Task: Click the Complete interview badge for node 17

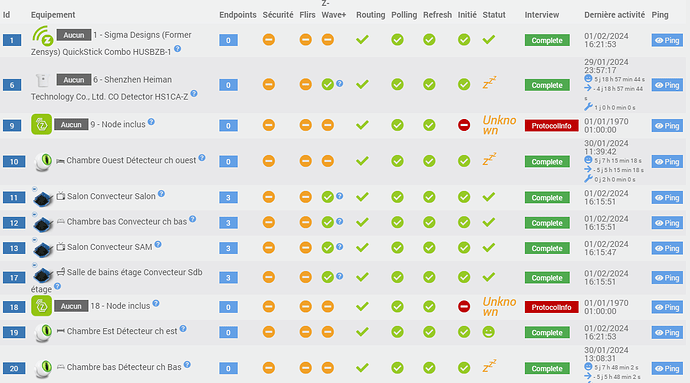Action: tap(547, 278)
